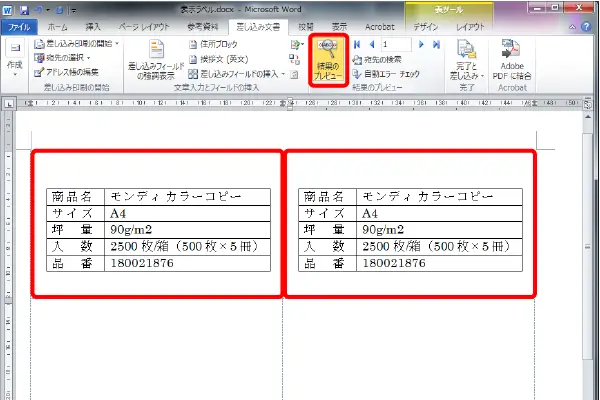Click 入数 cell in right label
The height and width of the screenshot is (400, 600).
(x=328, y=247)
